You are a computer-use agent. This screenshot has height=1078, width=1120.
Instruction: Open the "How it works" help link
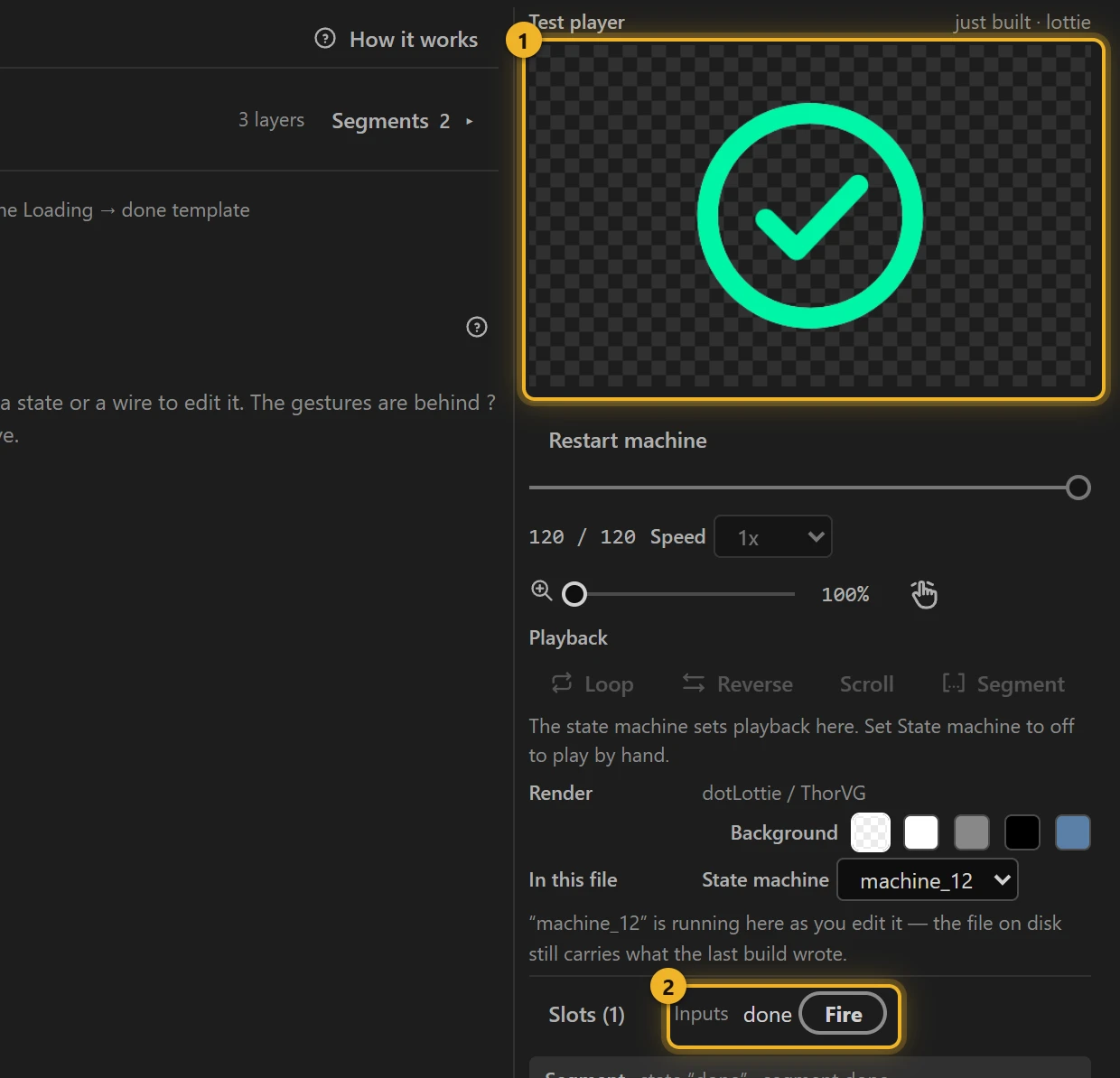pos(397,39)
